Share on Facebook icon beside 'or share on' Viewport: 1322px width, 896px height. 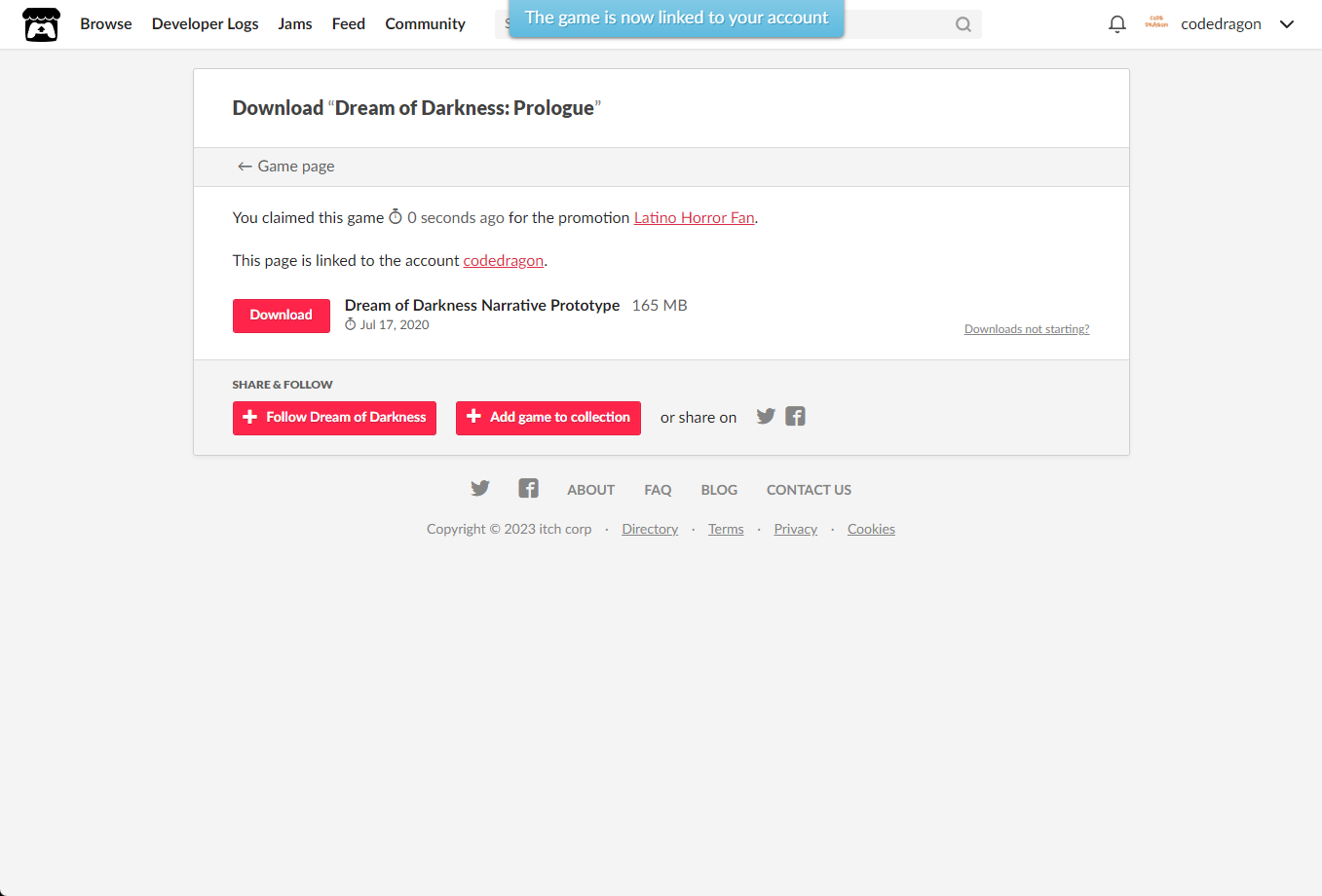point(796,417)
